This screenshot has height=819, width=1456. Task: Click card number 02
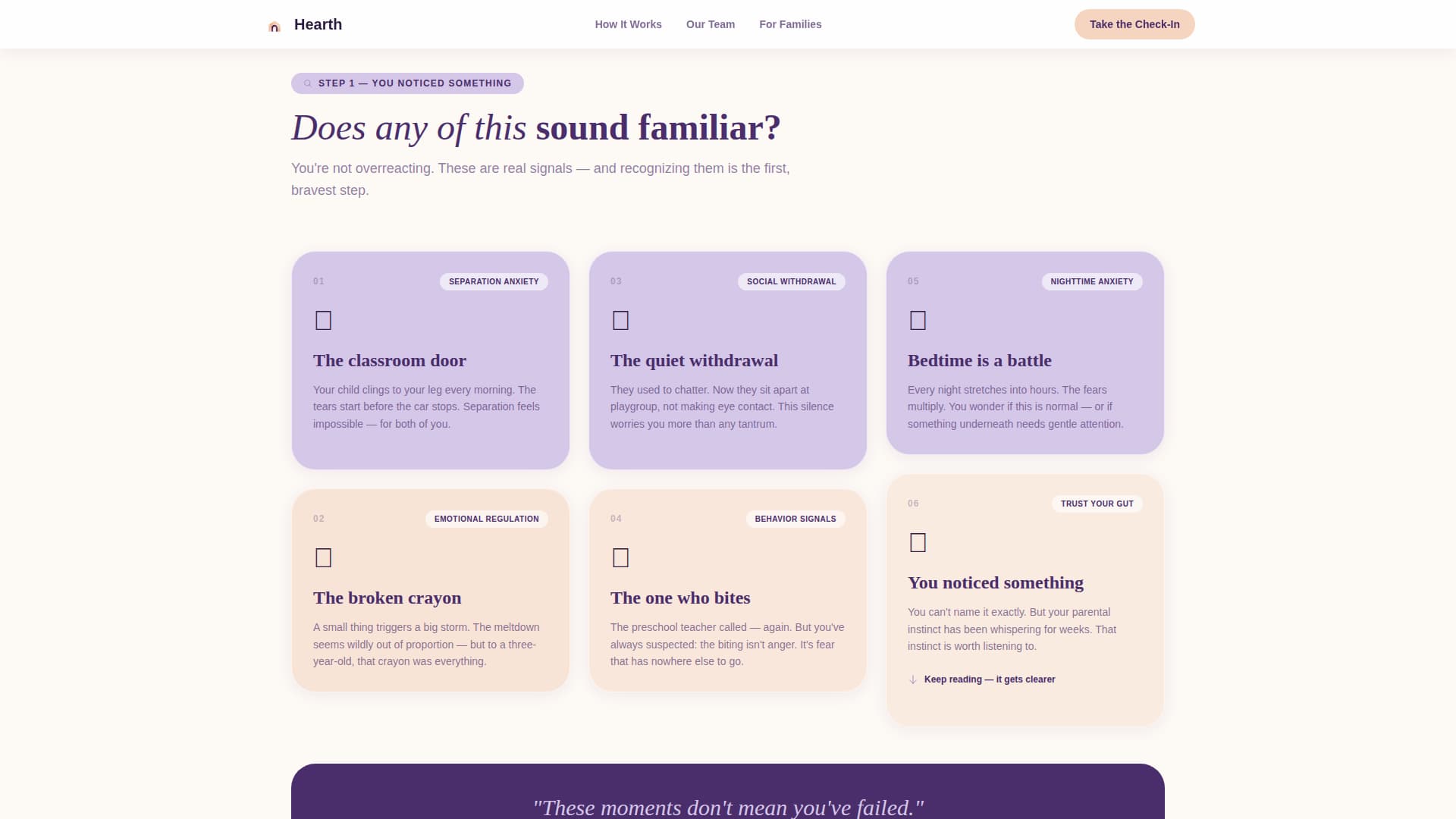point(318,519)
